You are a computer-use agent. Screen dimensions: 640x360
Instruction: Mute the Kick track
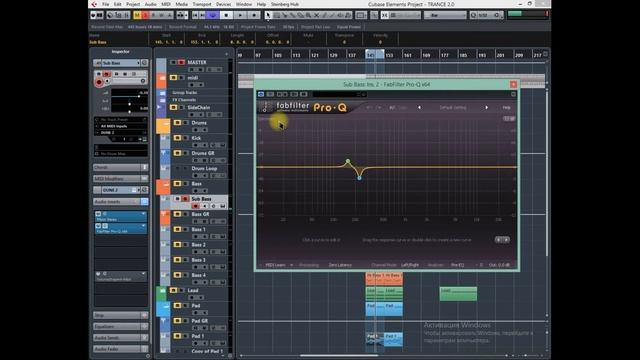(x=178, y=138)
